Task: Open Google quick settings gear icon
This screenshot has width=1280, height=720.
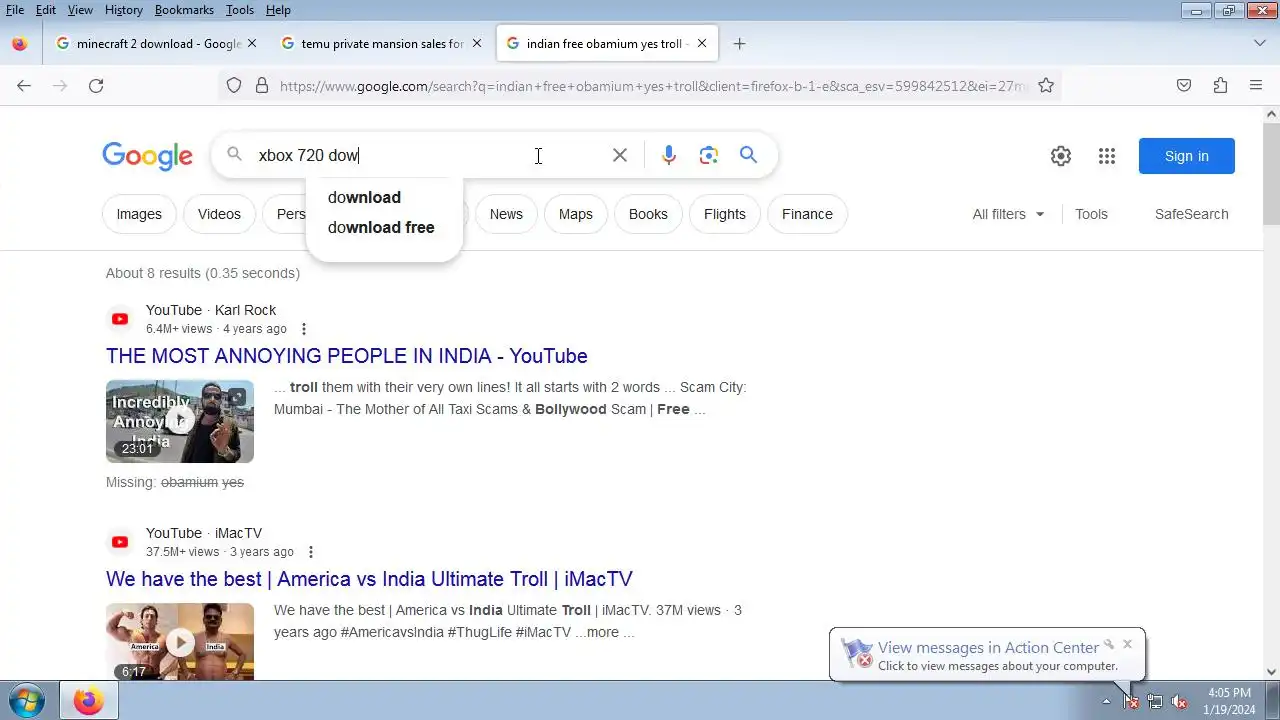Action: coord(1061,156)
